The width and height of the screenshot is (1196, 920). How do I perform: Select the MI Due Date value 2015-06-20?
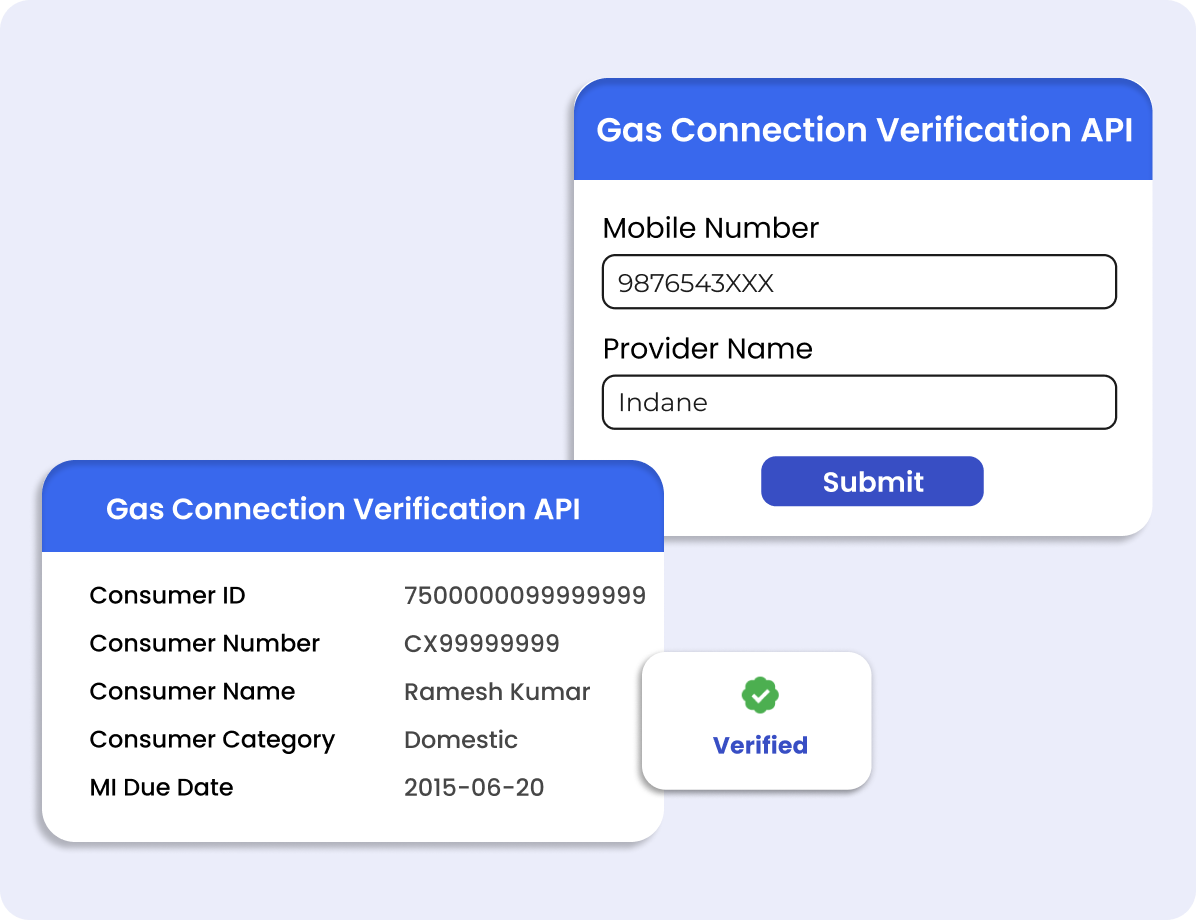tap(474, 787)
